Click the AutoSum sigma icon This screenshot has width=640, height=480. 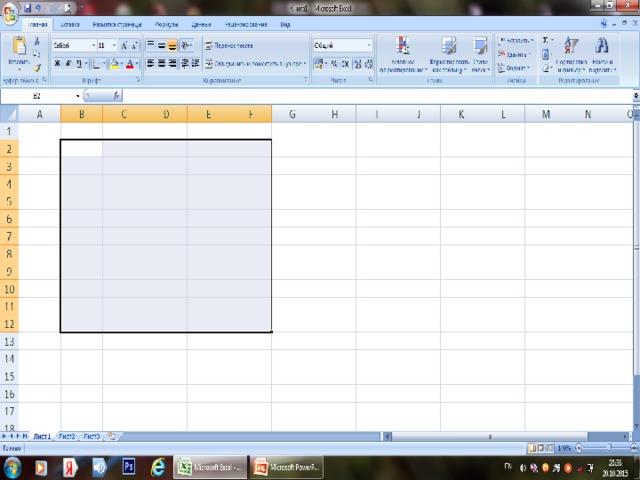(x=545, y=40)
